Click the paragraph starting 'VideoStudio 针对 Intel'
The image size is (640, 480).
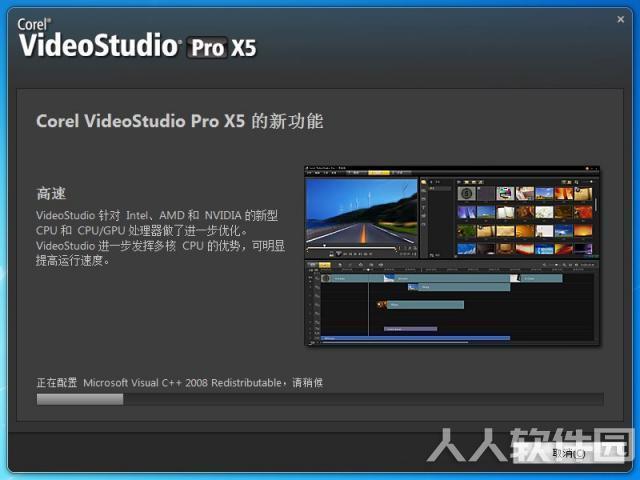tap(160, 238)
